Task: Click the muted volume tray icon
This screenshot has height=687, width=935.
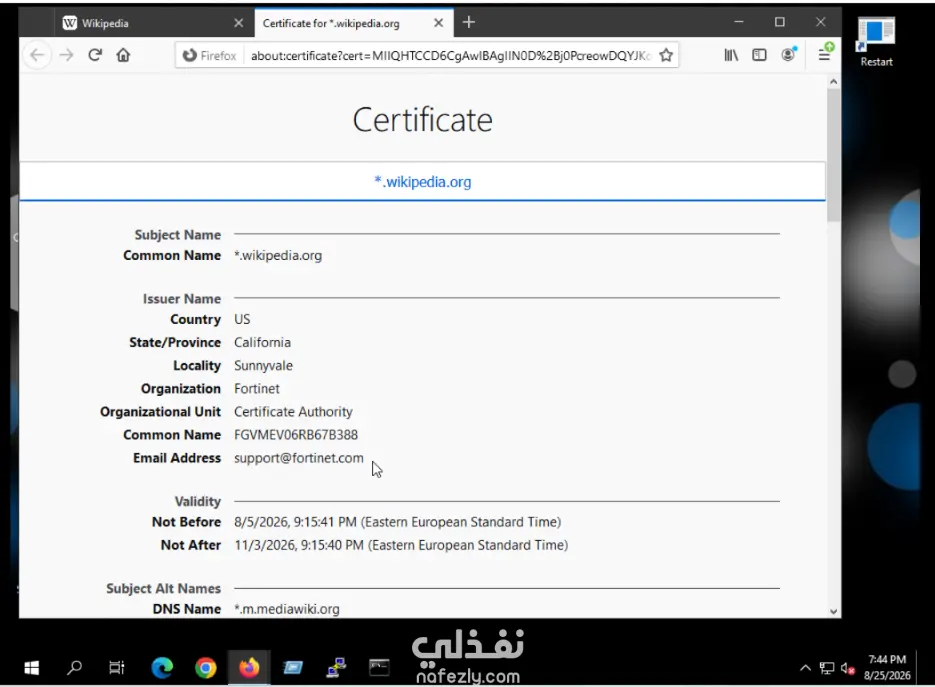Action: click(x=848, y=669)
